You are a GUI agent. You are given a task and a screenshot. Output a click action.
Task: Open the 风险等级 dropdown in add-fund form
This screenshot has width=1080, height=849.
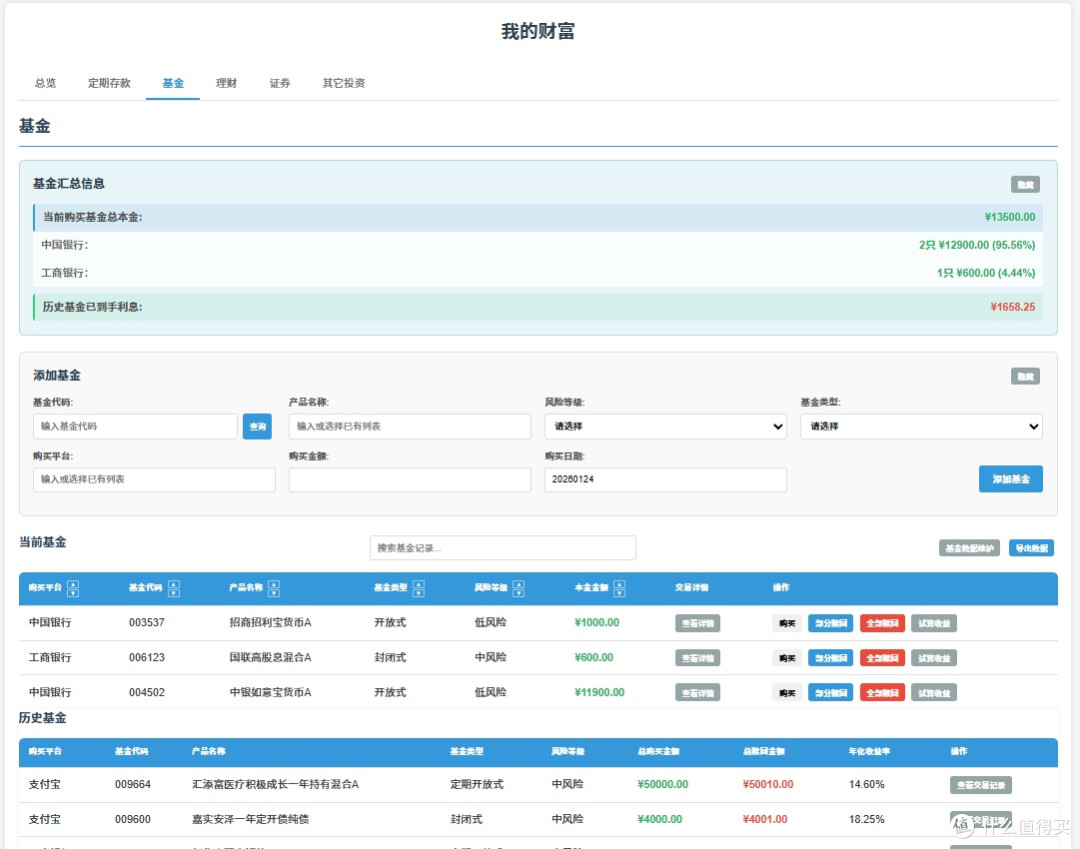point(665,426)
